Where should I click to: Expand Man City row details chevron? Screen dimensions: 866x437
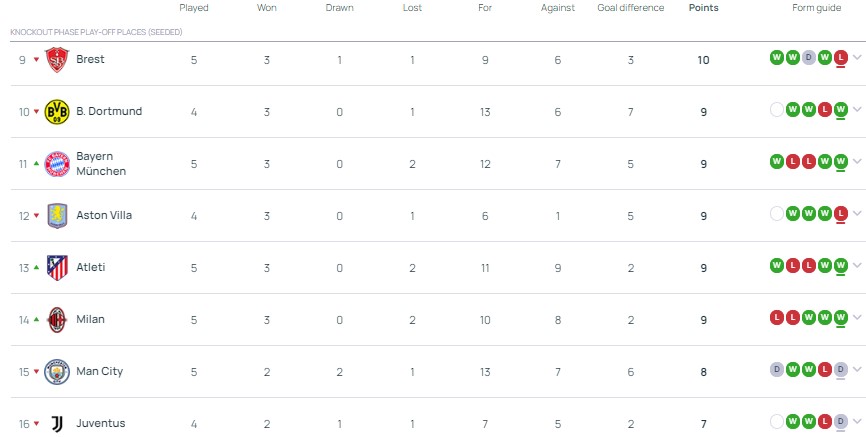pyautogui.click(x=857, y=370)
